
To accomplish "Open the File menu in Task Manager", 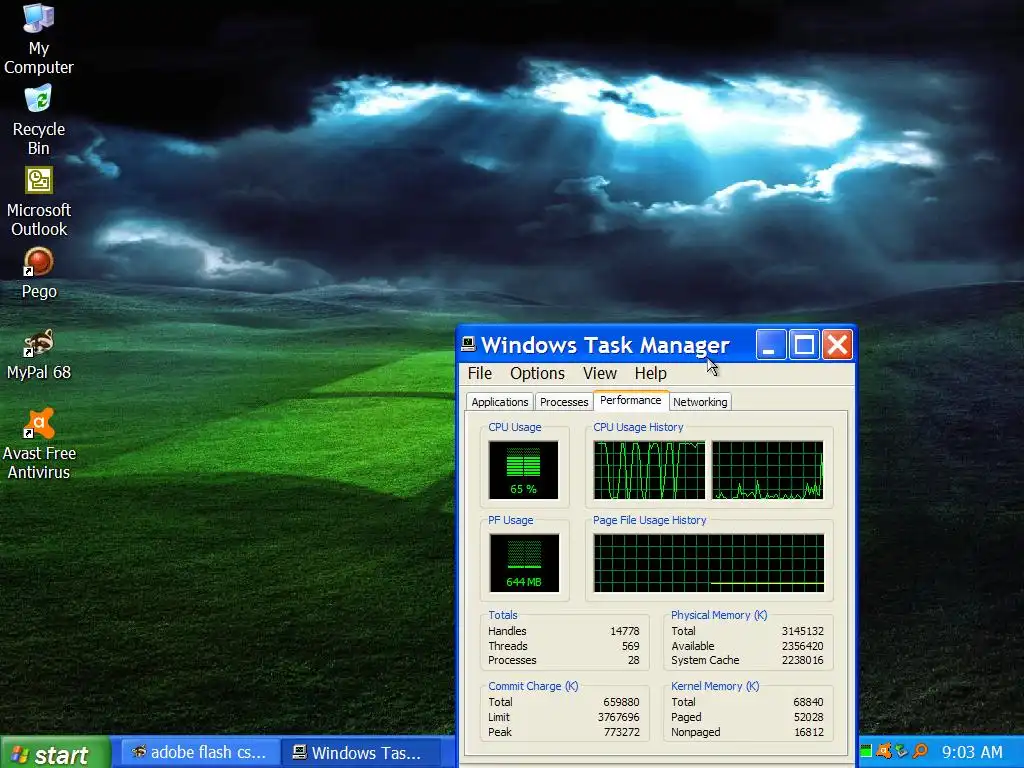I will (x=479, y=374).
